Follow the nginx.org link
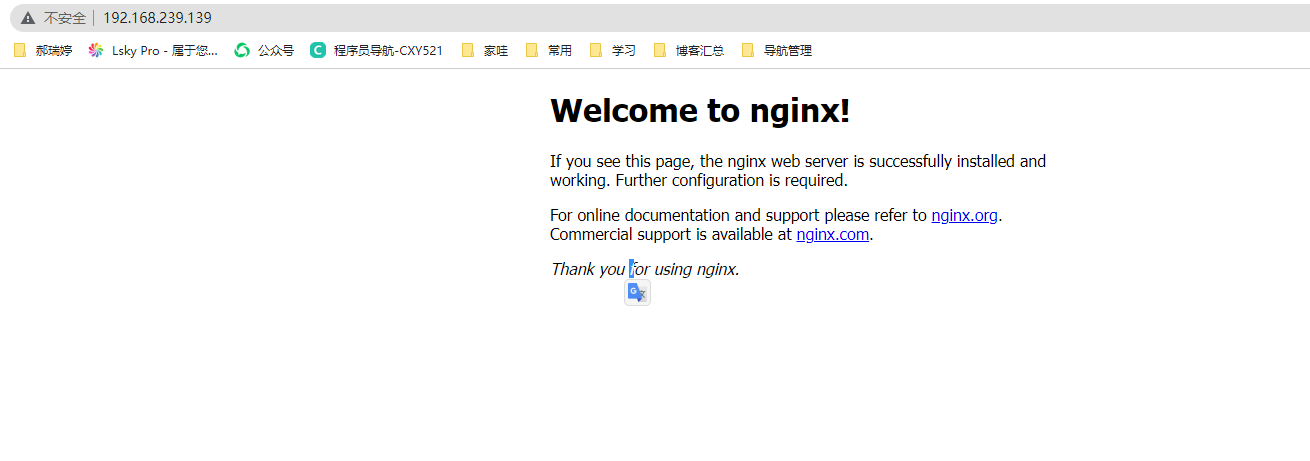 (x=964, y=215)
